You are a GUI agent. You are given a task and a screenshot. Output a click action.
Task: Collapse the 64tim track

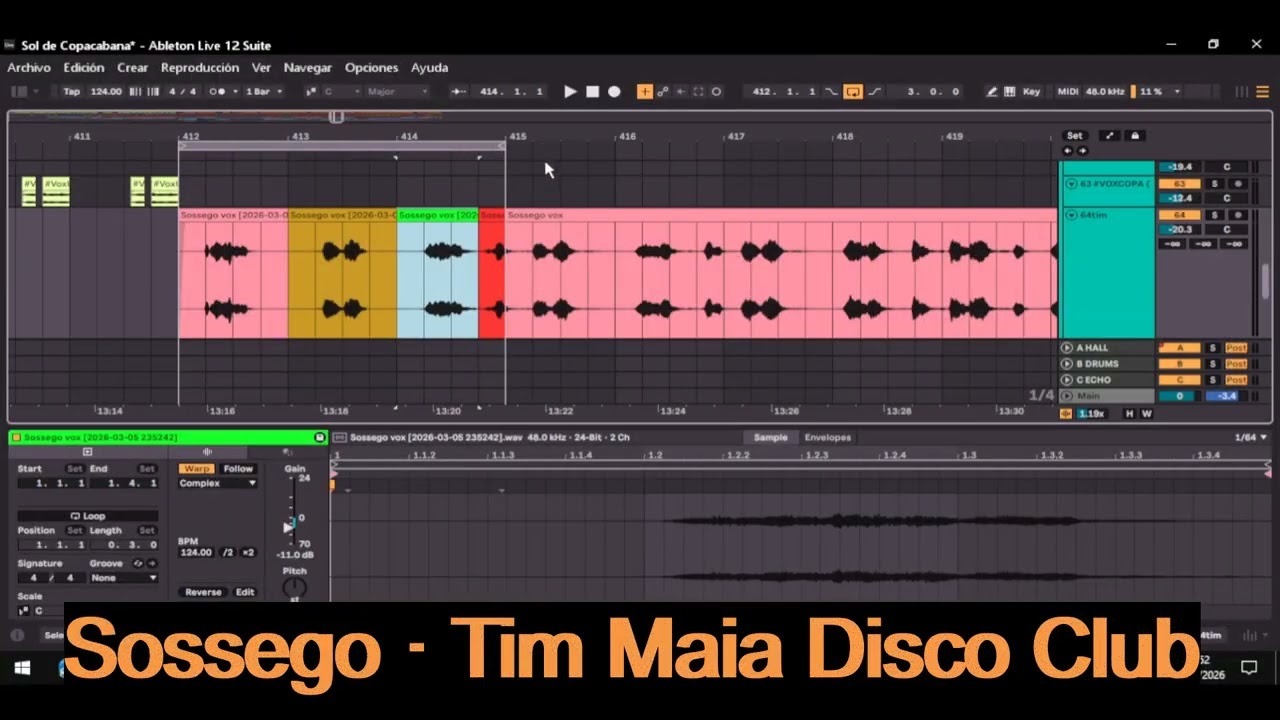[1071, 215]
